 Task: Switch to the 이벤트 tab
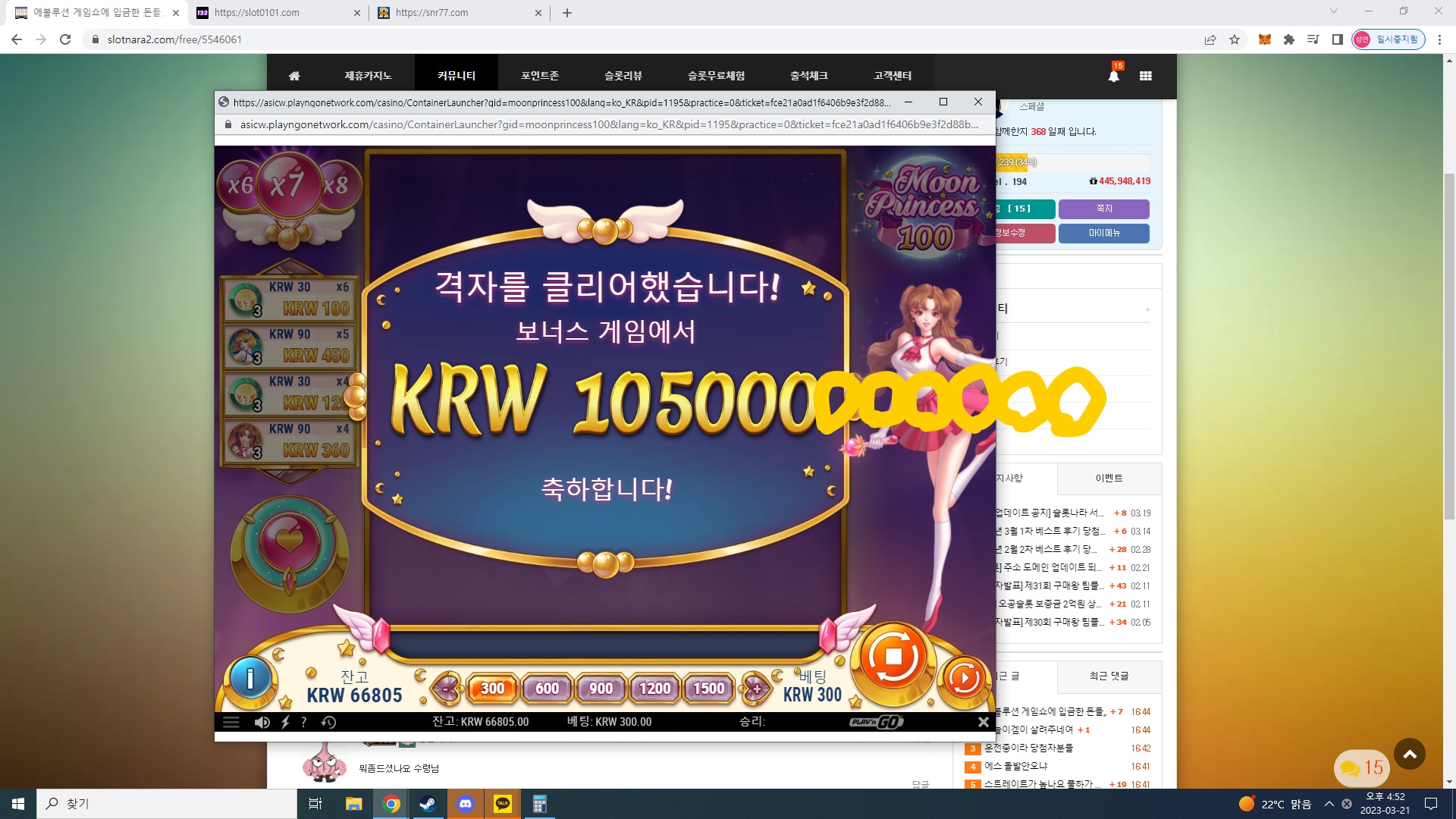[1109, 479]
